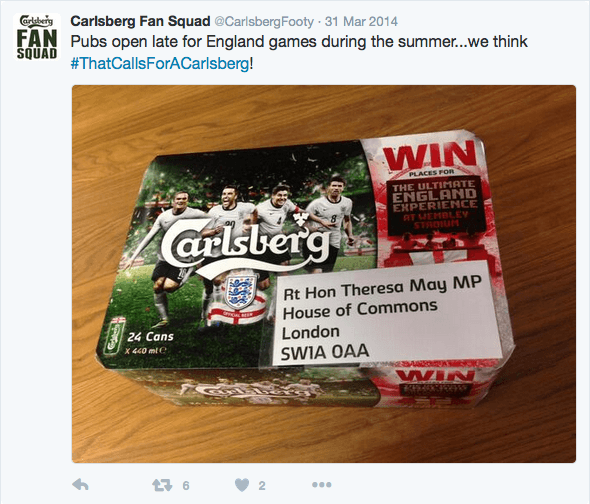Follow the #ThatCallsForACarlsberg hashtag
590x504 pixels.
pyautogui.click(x=160, y=63)
